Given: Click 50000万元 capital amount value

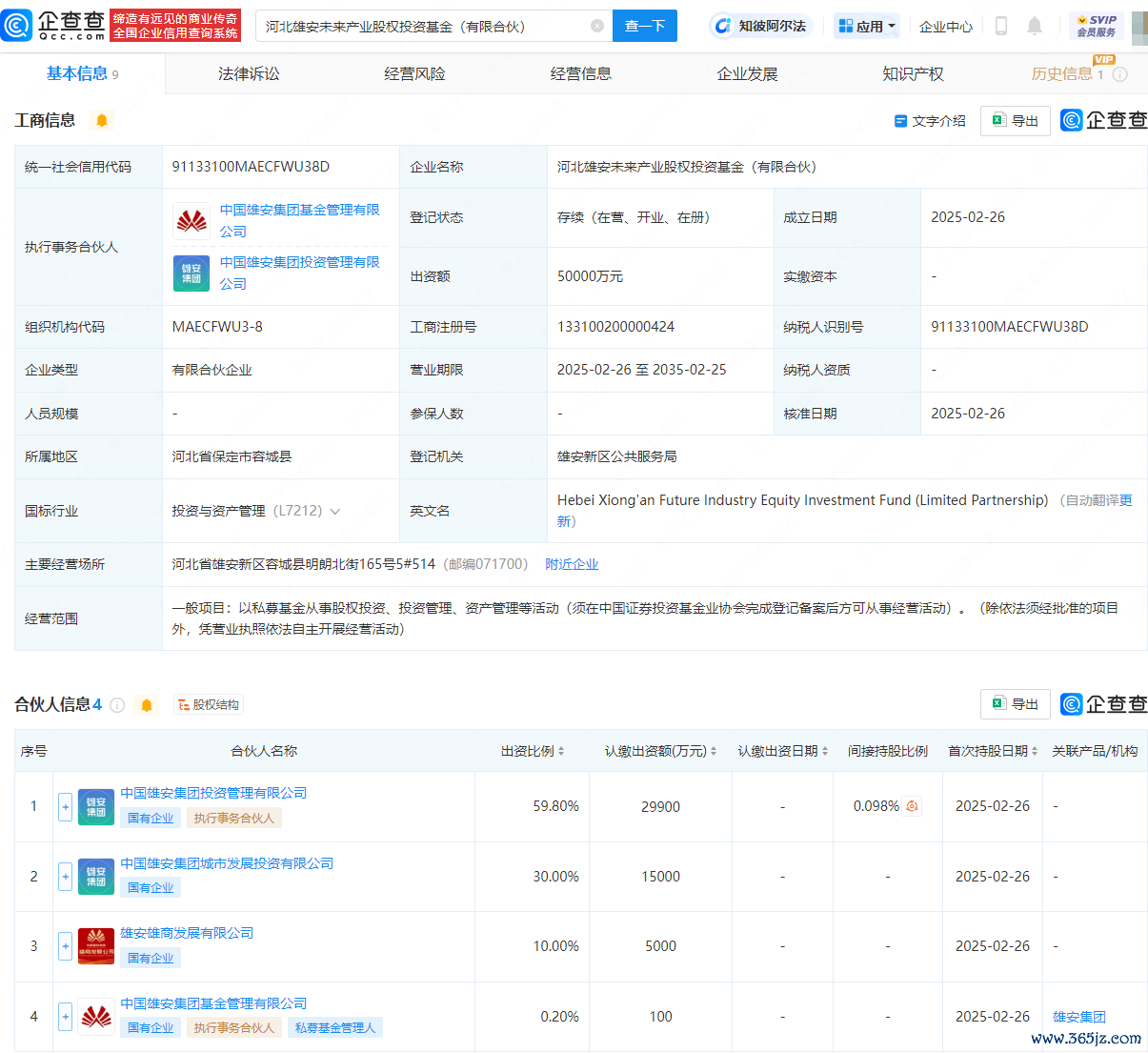Looking at the screenshot, I should pos(590,276).
